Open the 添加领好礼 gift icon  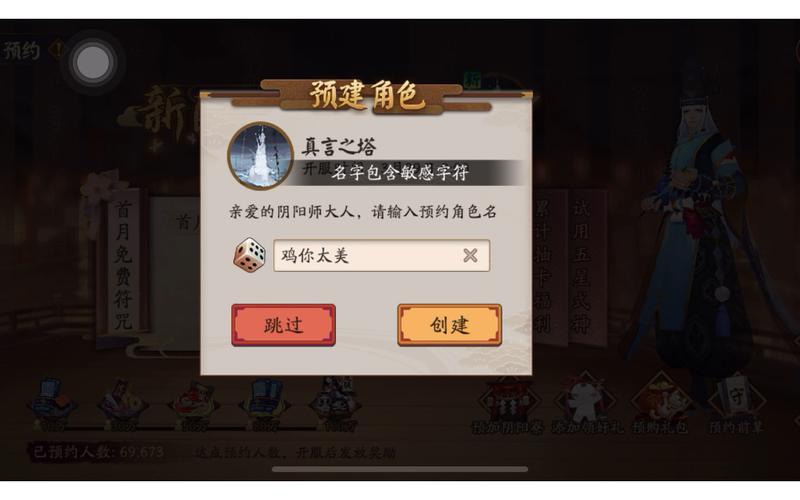point(586,405)
